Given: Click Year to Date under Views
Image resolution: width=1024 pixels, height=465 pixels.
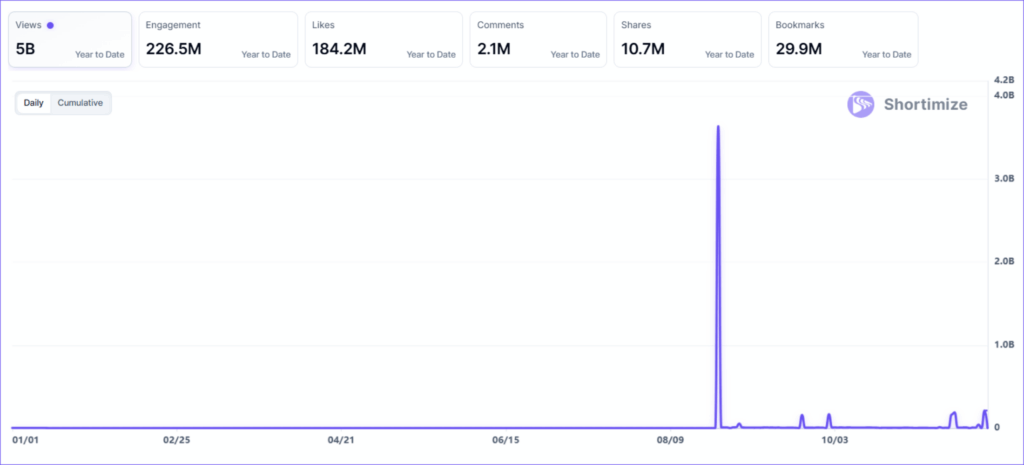Looking at the screenshot, I should 99,55.
